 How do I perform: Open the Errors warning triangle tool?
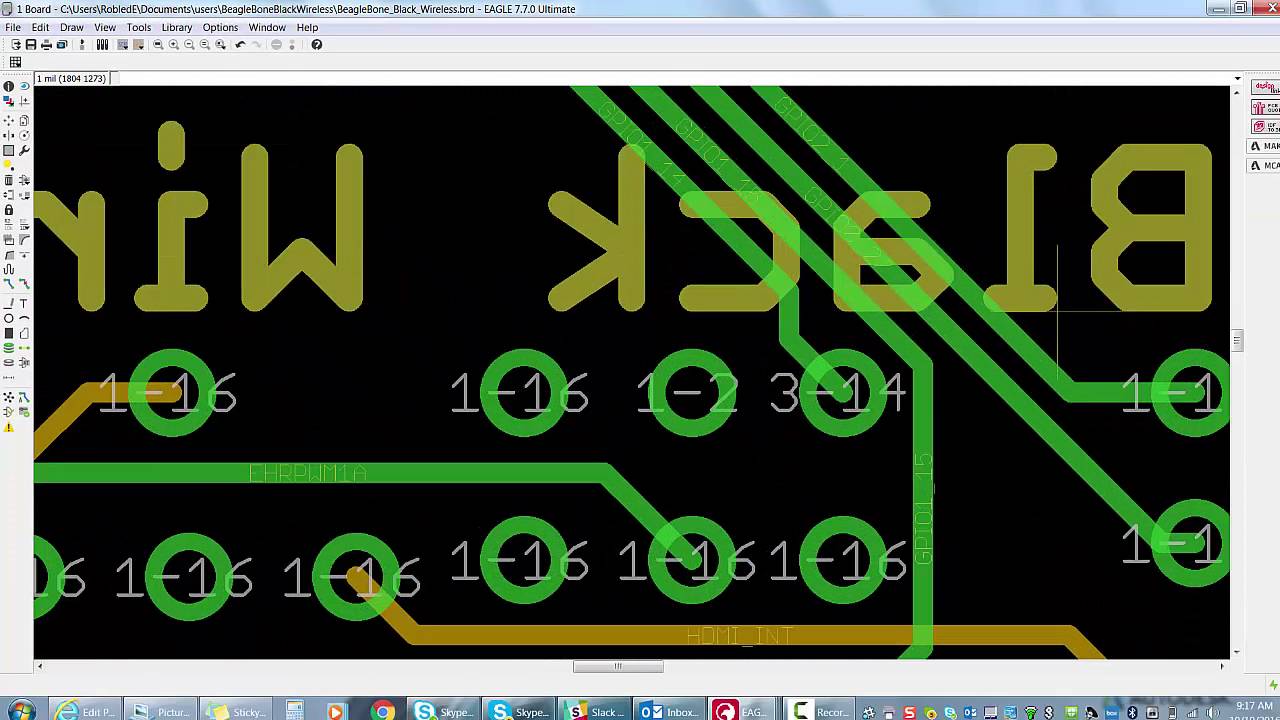[x=9, y=427]
